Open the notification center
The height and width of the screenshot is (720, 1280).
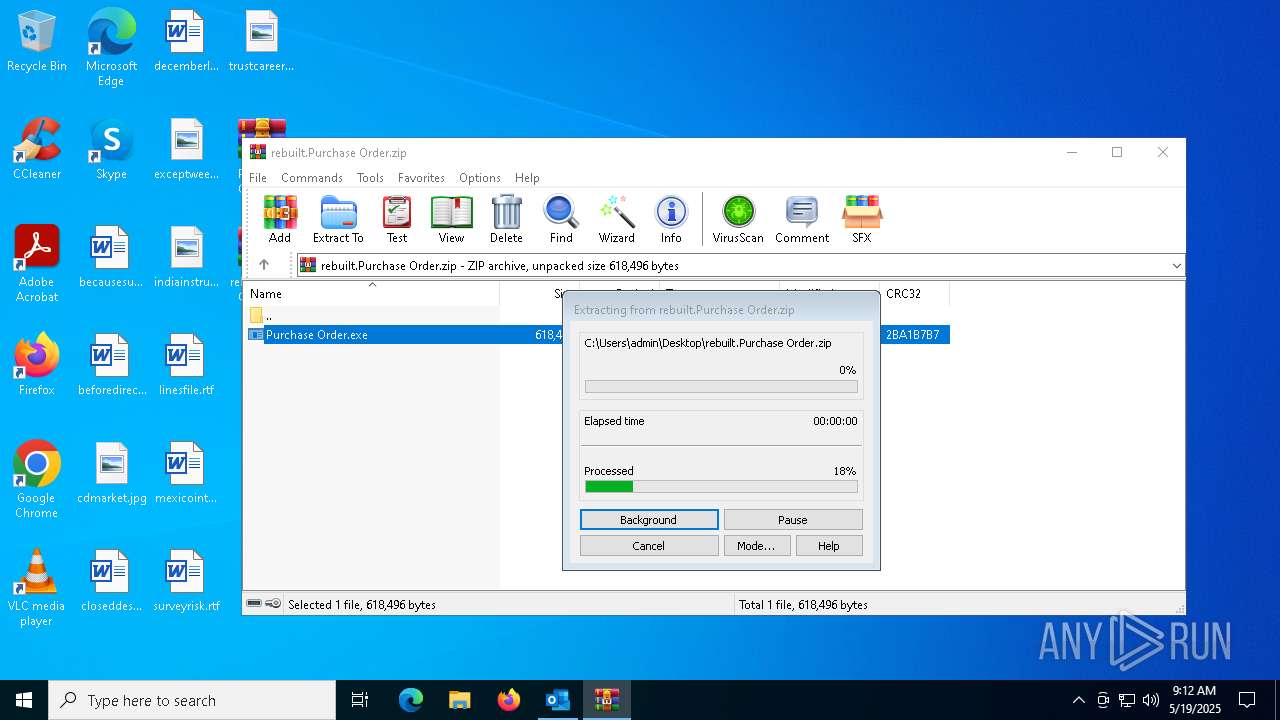[x=1247, y=700]
